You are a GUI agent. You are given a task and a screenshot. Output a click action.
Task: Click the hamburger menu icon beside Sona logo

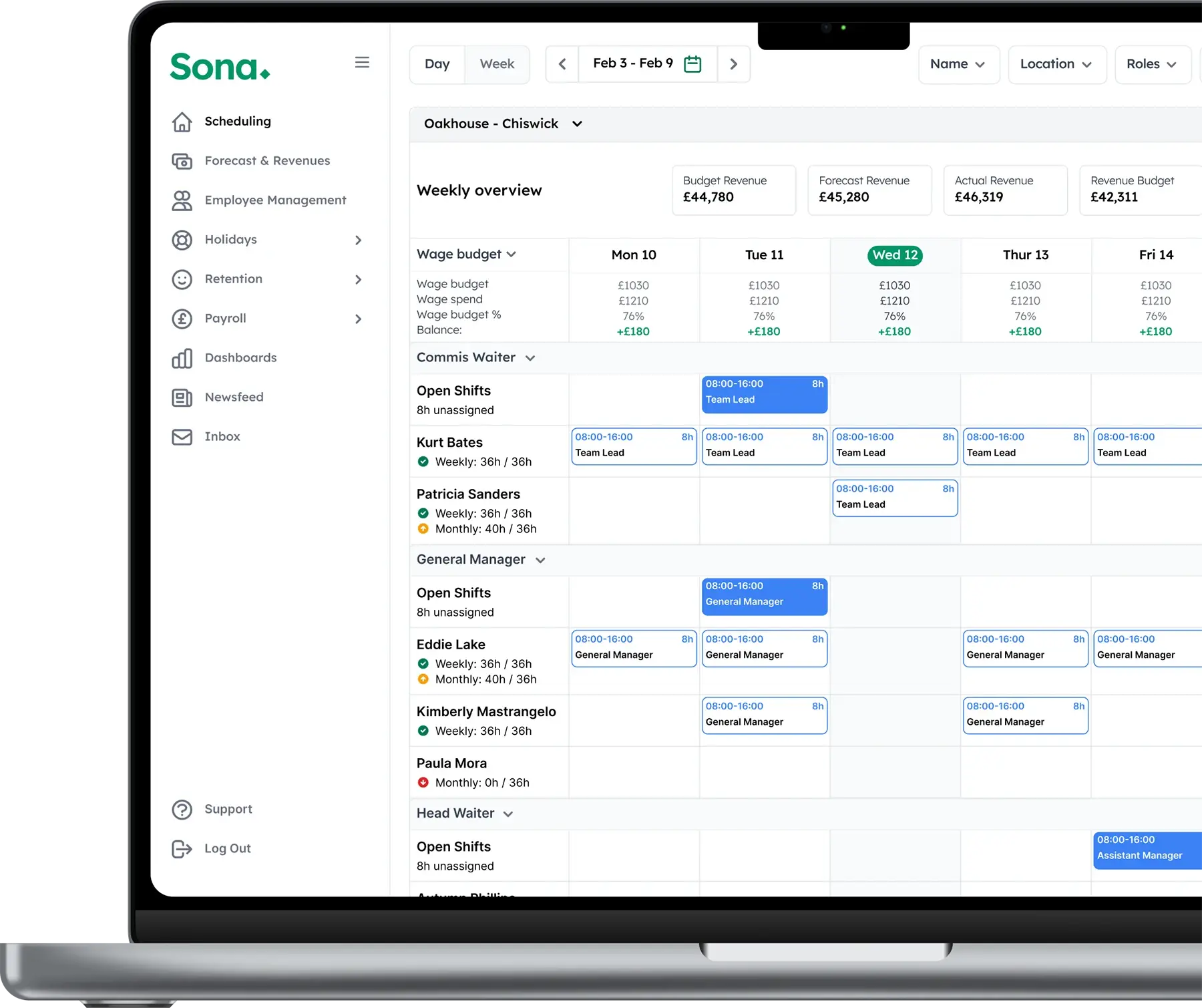click(362, 62)
